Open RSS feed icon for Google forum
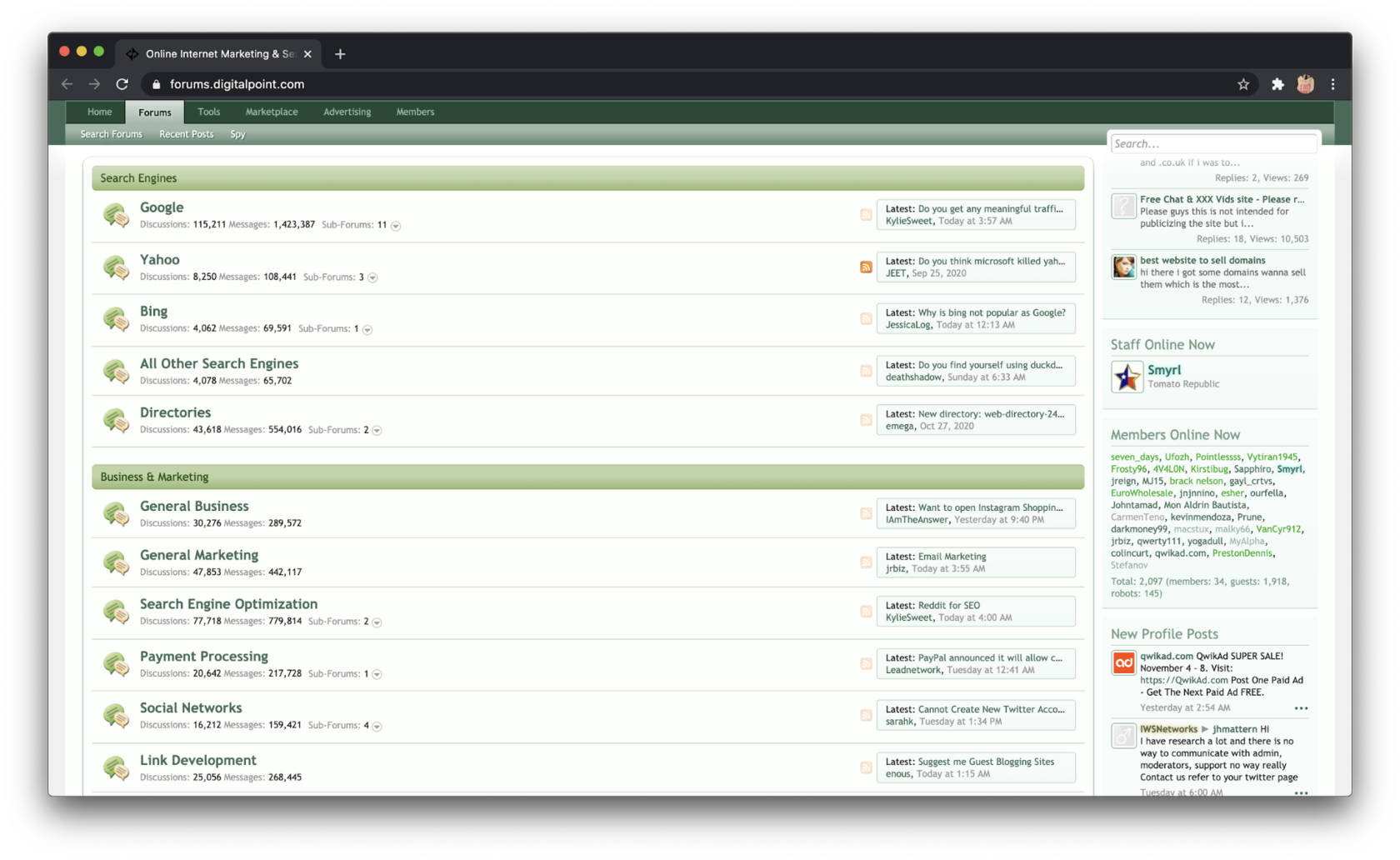This screenshot has width=1400, height=860. point(866,215)
